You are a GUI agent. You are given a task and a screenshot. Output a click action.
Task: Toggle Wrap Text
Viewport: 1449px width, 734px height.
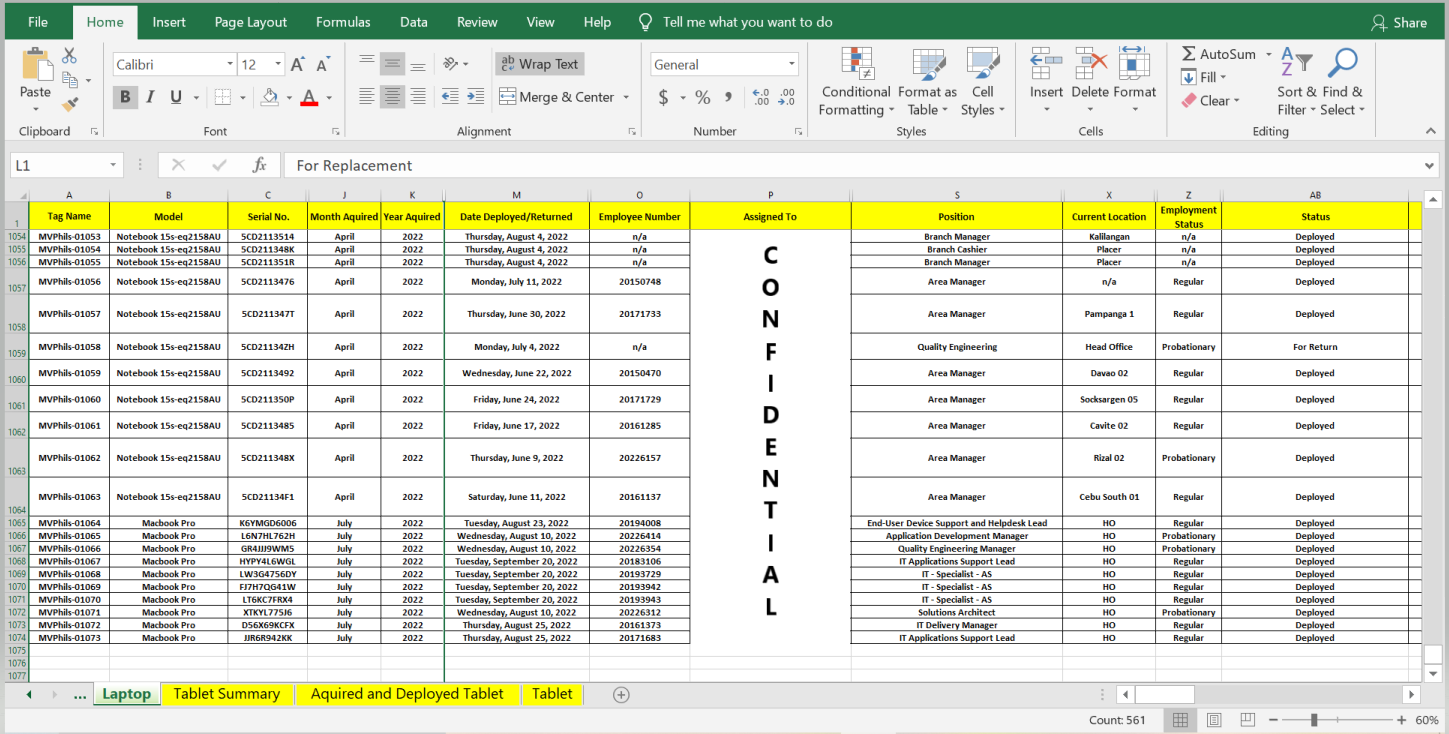point(540,64)
